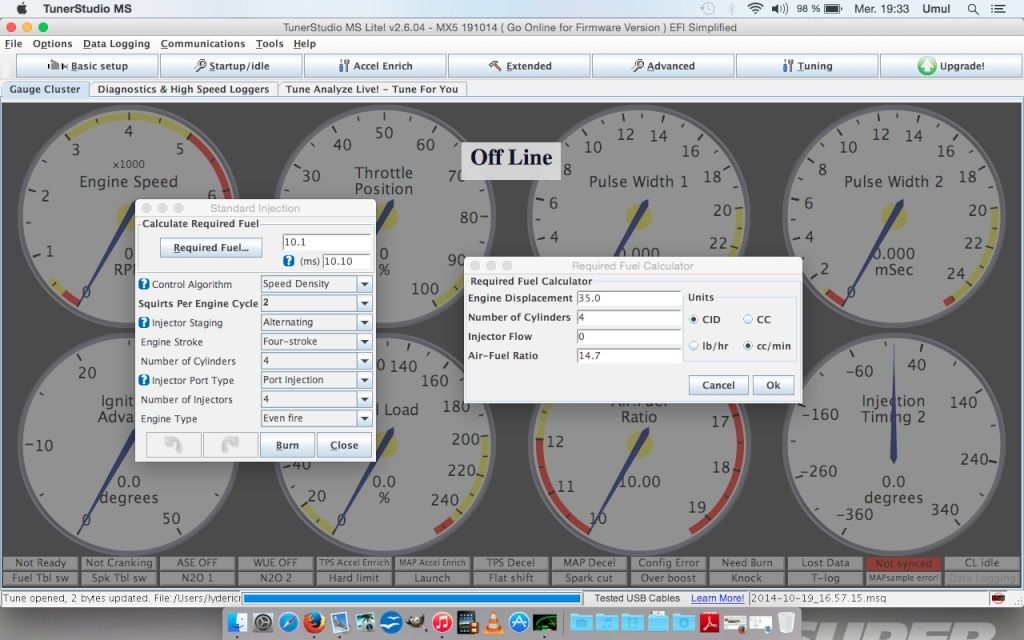Click the Wi-Fi menu bar icon
Image resolution: width=1024 pixels, height=640 pixels.
pos(755,8)
